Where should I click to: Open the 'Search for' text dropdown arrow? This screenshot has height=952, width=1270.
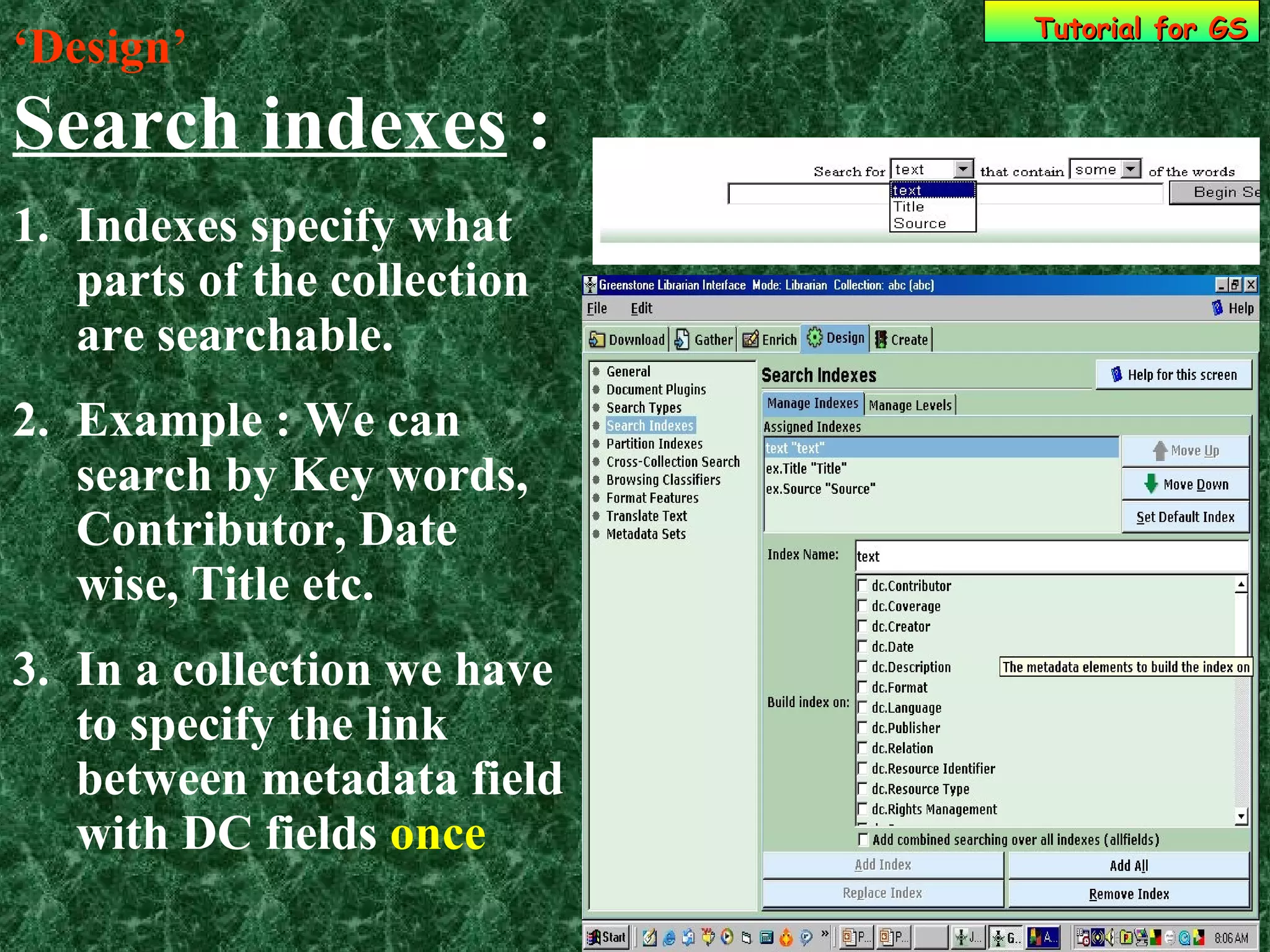[963, 169]
